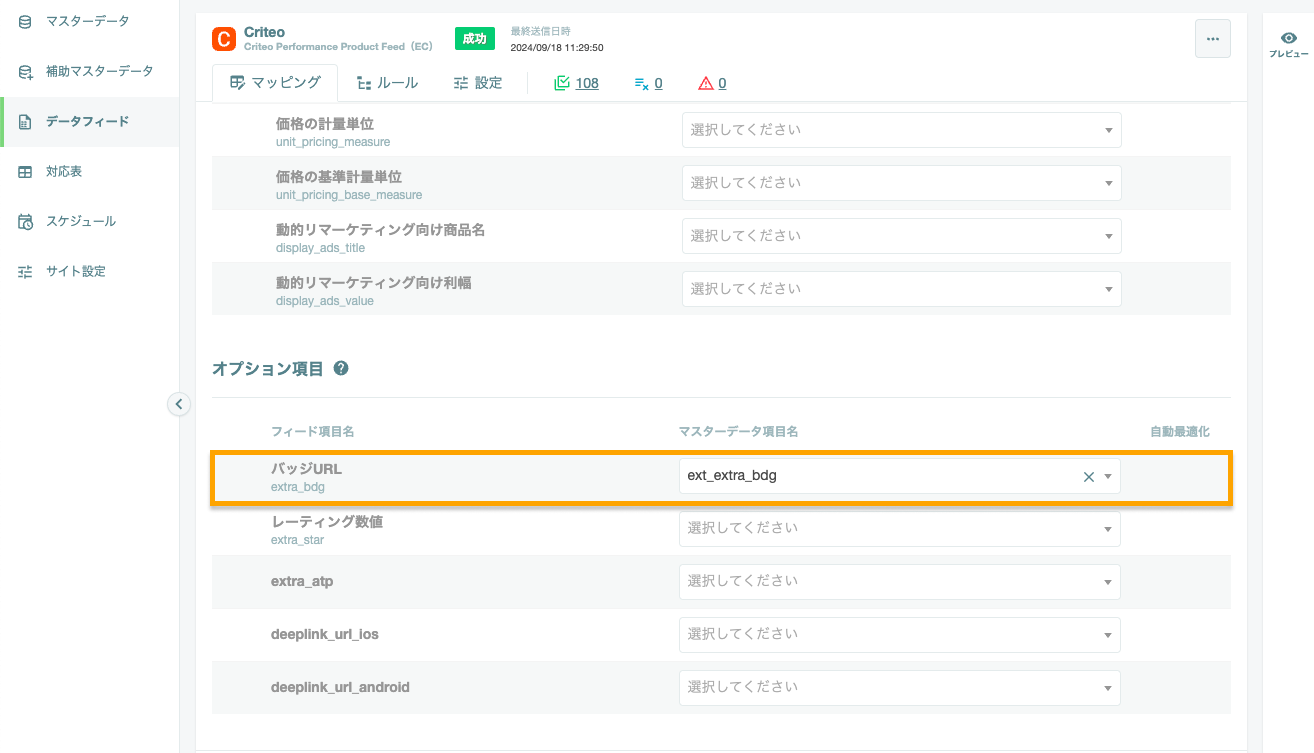Image resolution: width=1314 pixels, height=753 pixels.
Task: Click the バッジURL field label
Action: pyautogui.click(x=307, y=468)
